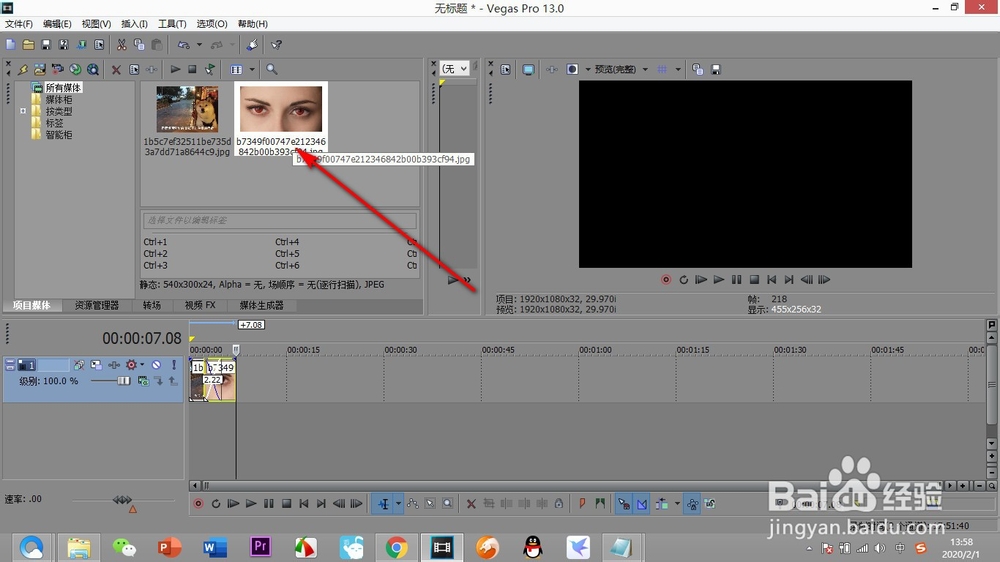This screenshot has height=562, width=1000.
Task: Click the Track Motion icon on track 1
Action: (96, 365)
